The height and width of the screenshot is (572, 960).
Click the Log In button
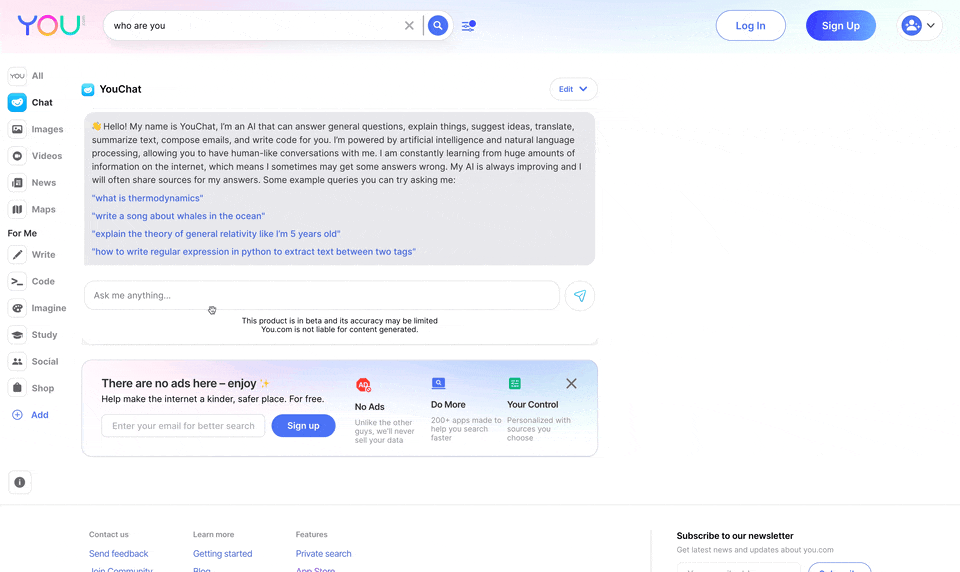click(x=750, y=26)
